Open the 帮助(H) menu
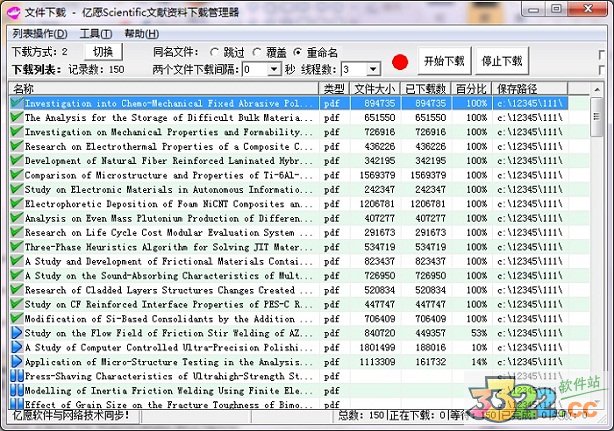The height and width of the screenshot is (431, 614). [x=142, y=34]
